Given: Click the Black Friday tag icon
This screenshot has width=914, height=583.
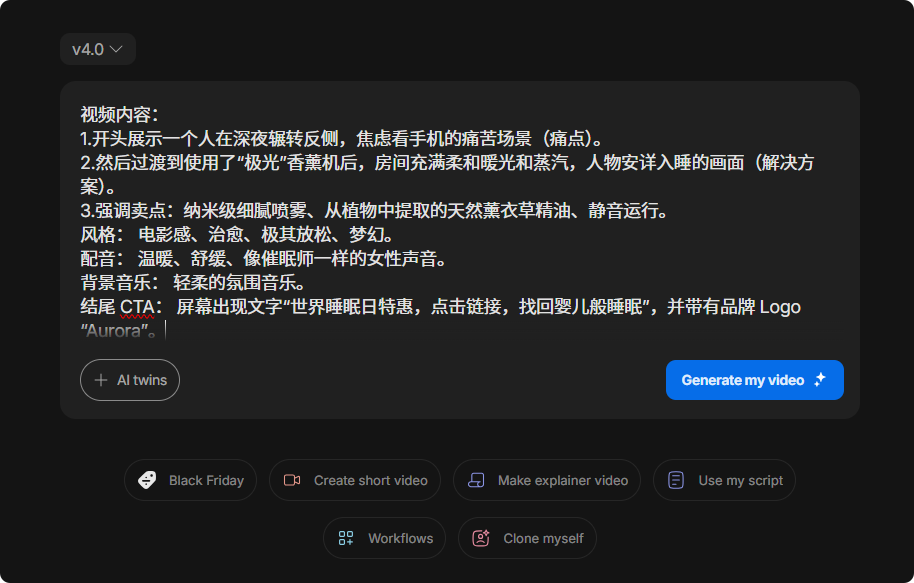Looking at the screenshot, I should click(x=147, y=480).
